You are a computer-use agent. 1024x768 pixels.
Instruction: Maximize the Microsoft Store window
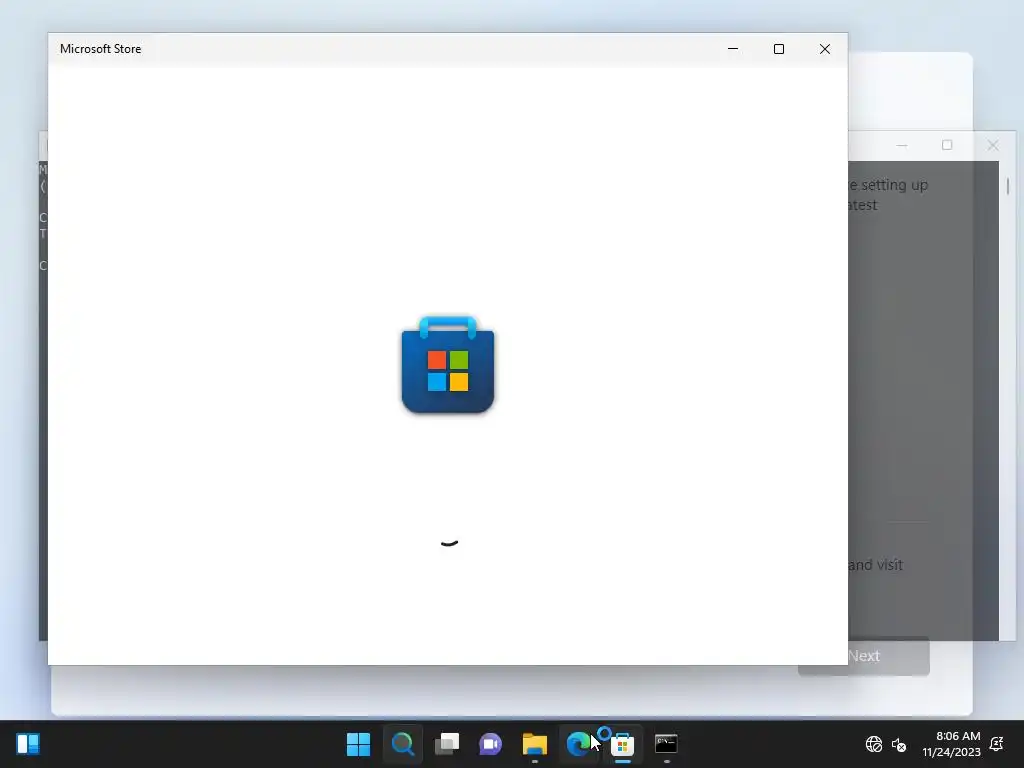pos(778,49)
